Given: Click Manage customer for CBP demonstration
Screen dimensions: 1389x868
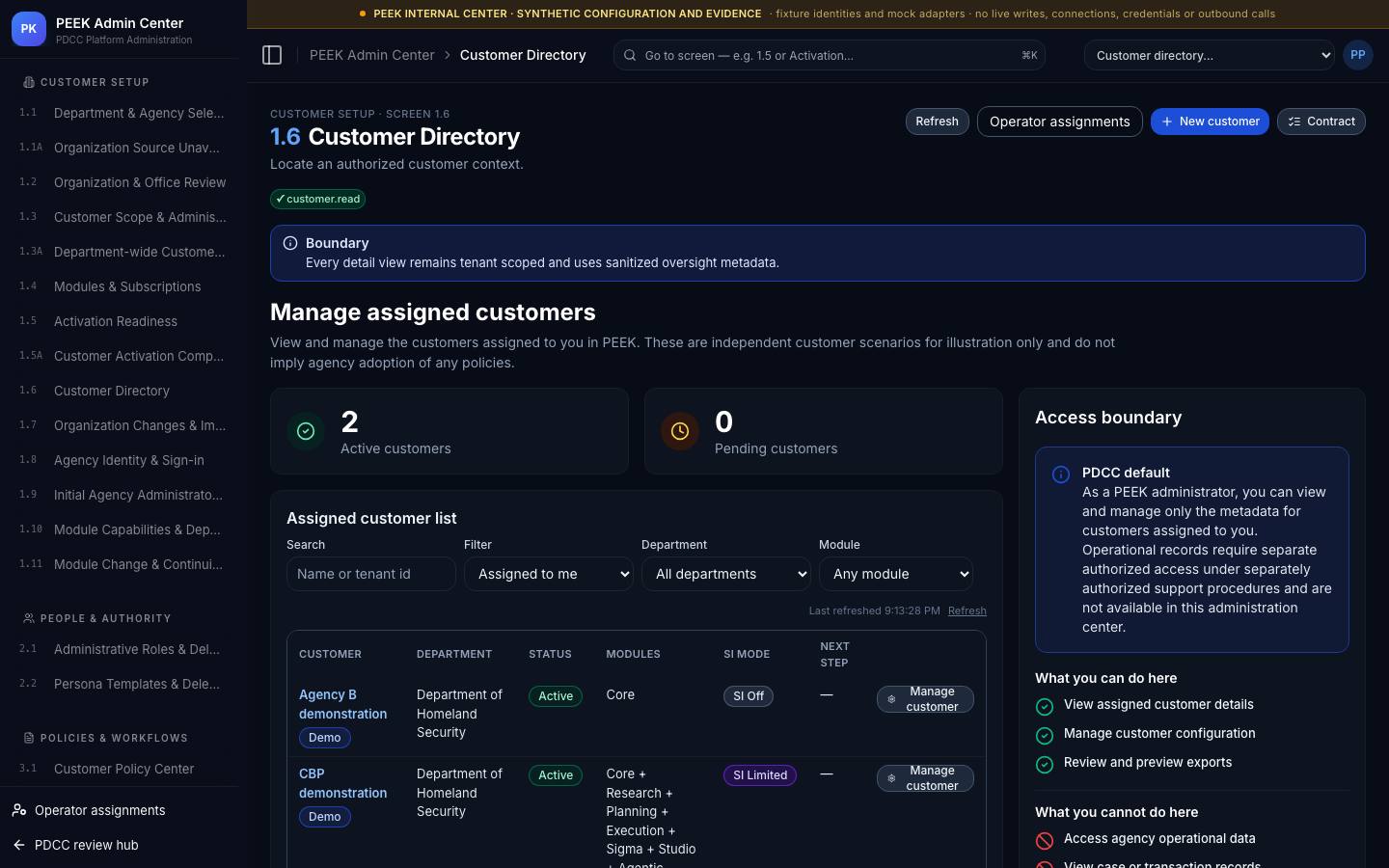Looking at the screenshot, I should point(925,778).
